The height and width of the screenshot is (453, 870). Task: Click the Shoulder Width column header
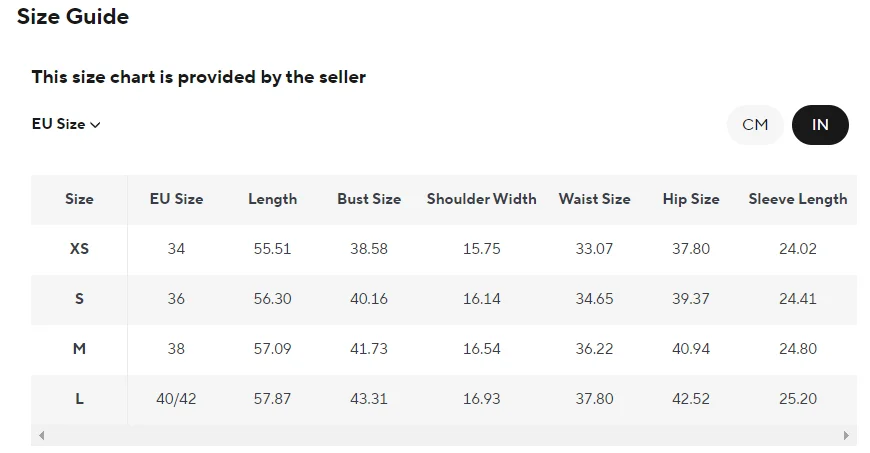click(x=481, y=199)
